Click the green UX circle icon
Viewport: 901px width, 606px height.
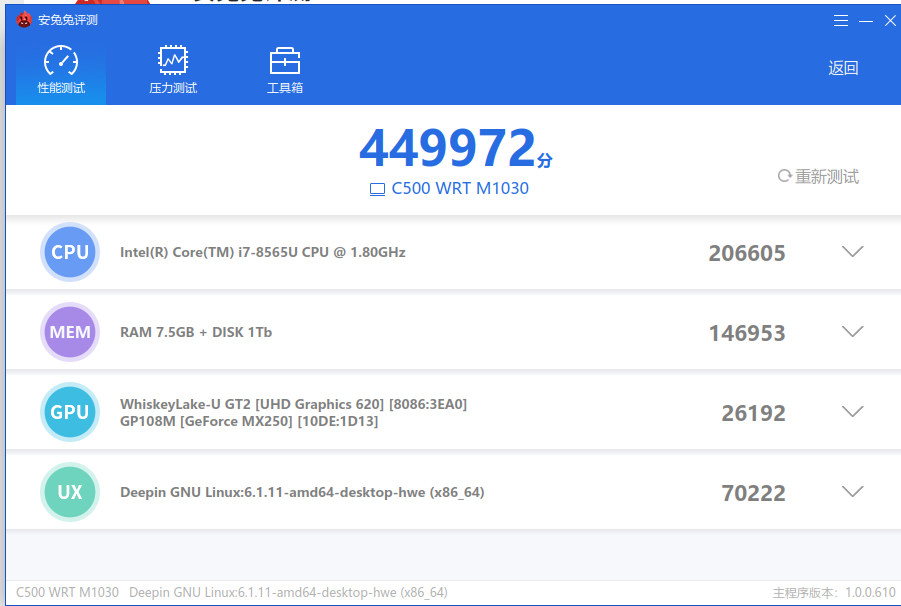click(70, 492)
